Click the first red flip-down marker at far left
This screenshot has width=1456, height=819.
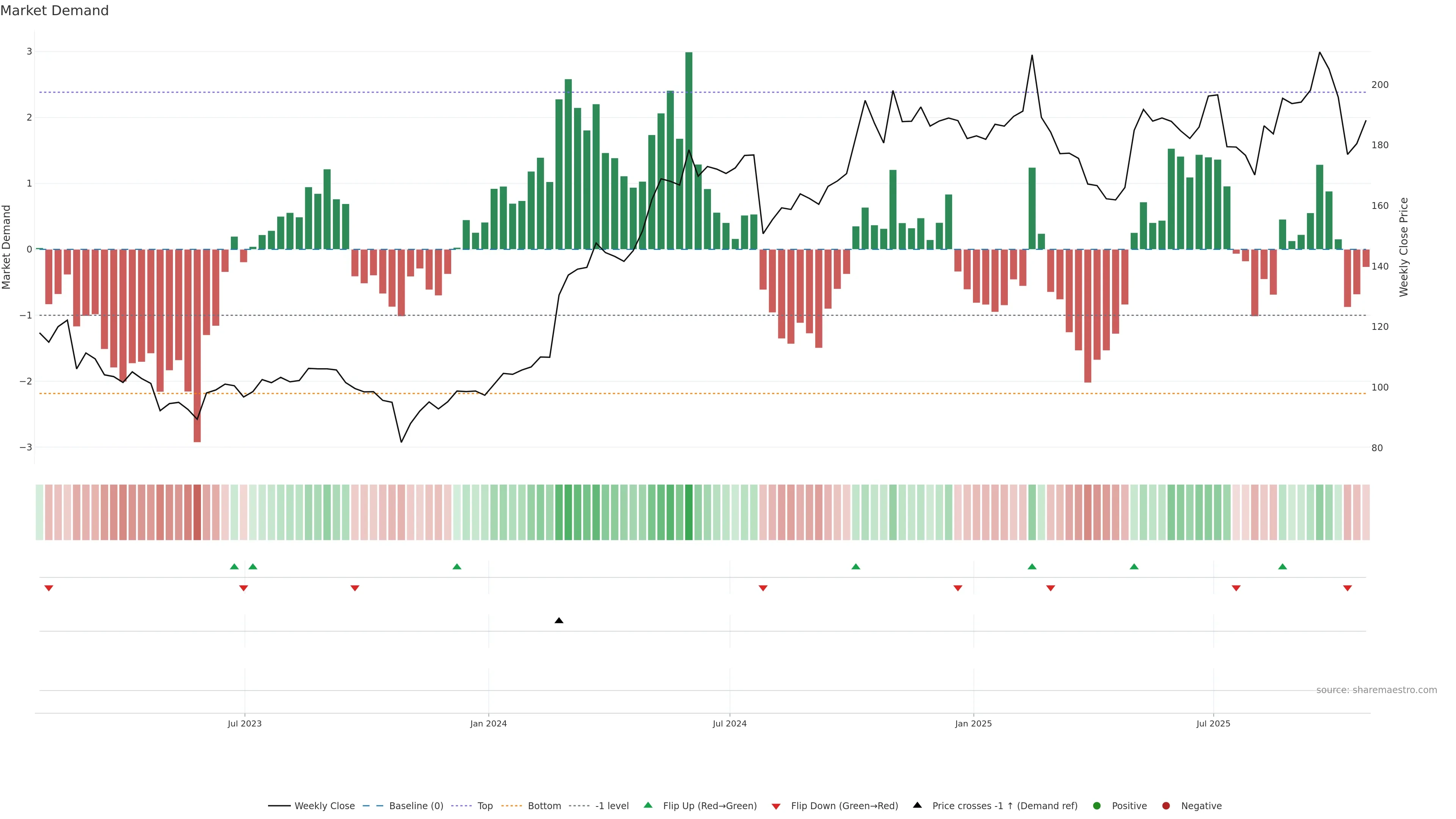pyautogui.click(x=49, y=588)
